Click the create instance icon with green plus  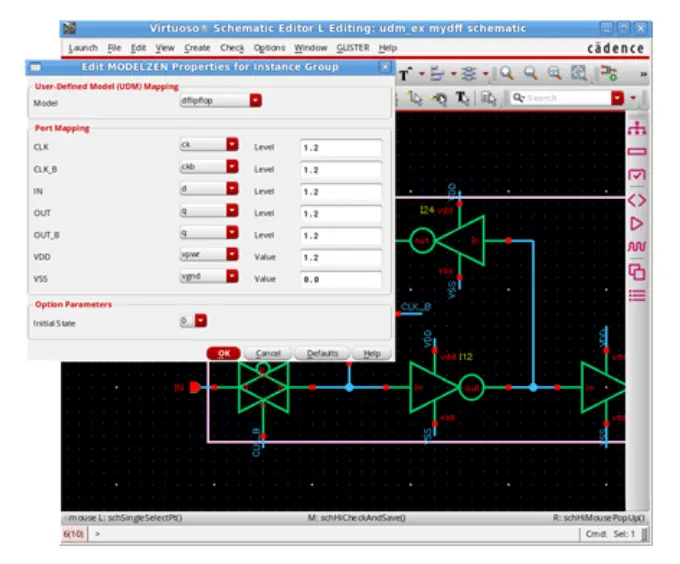click(609, 73)
